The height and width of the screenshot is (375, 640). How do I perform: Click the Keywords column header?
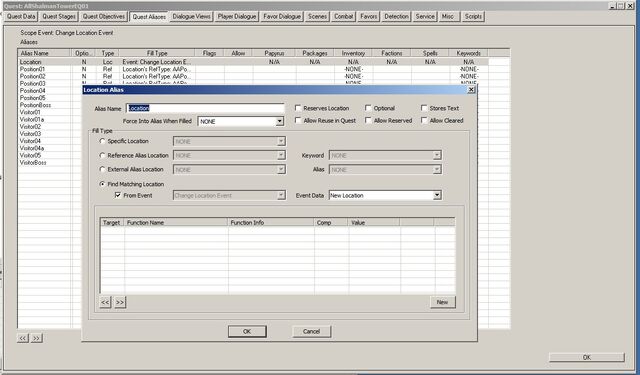tap(469, 53)
